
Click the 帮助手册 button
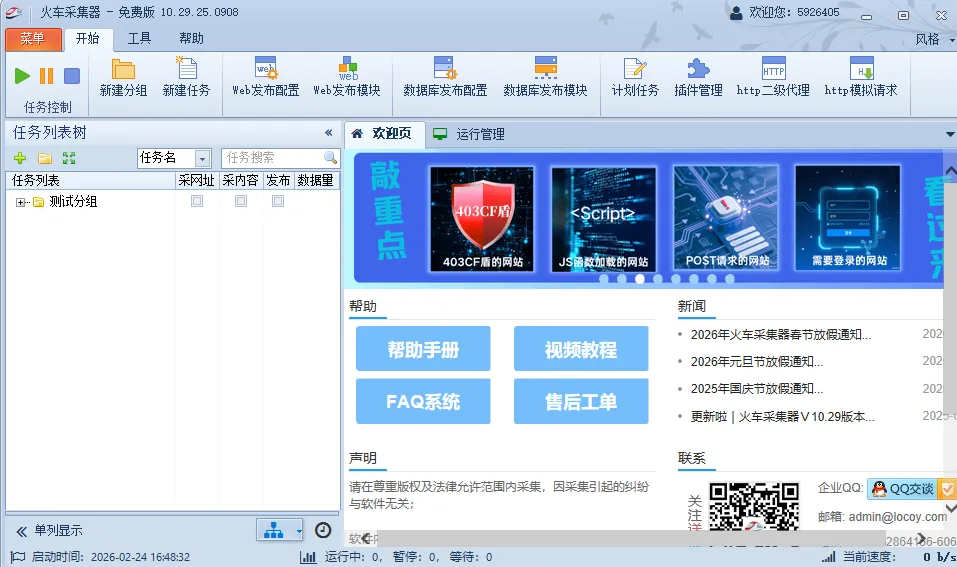(x=423, y=349)
